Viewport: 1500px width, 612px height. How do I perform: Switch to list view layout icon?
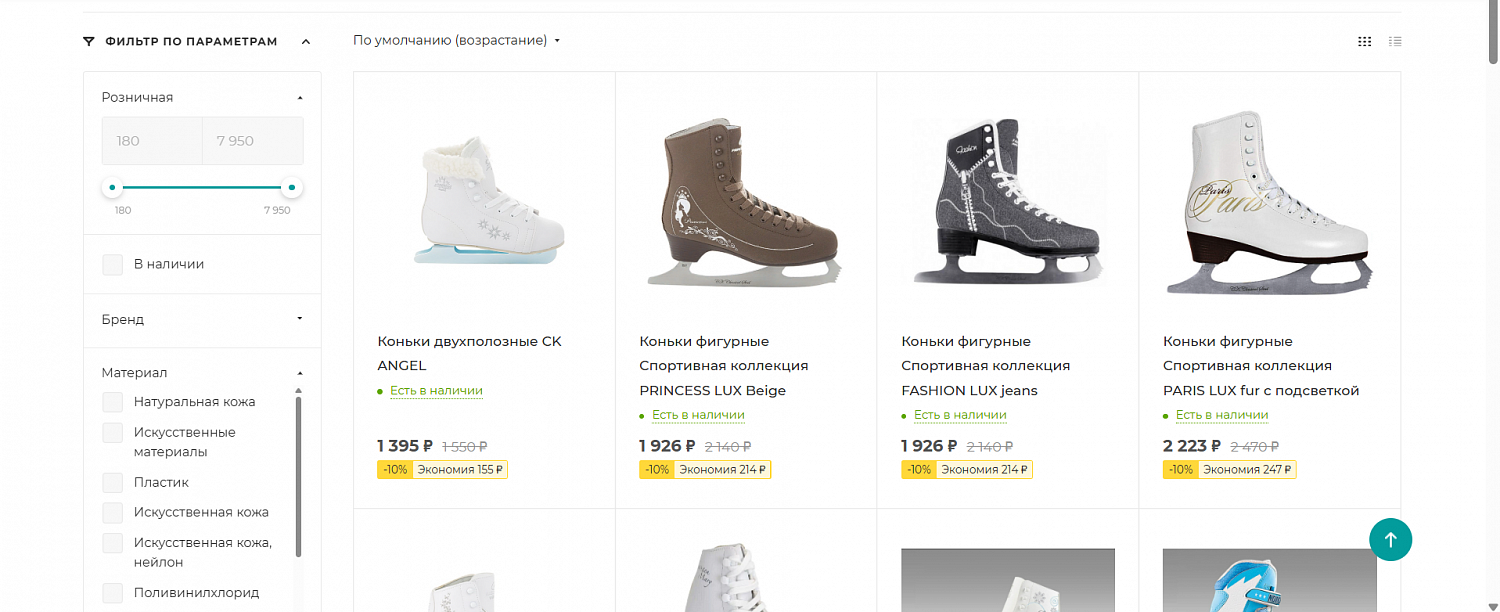[x=1395, y=41]
